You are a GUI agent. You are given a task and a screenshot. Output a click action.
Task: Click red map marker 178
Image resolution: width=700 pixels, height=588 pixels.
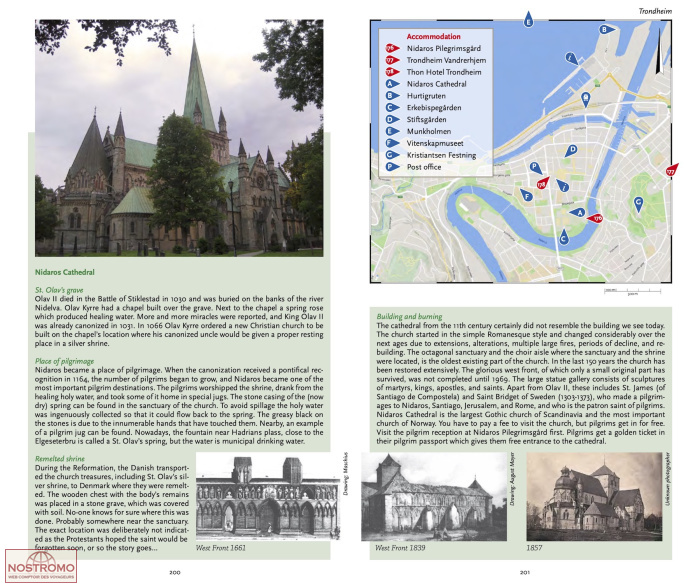543,183
